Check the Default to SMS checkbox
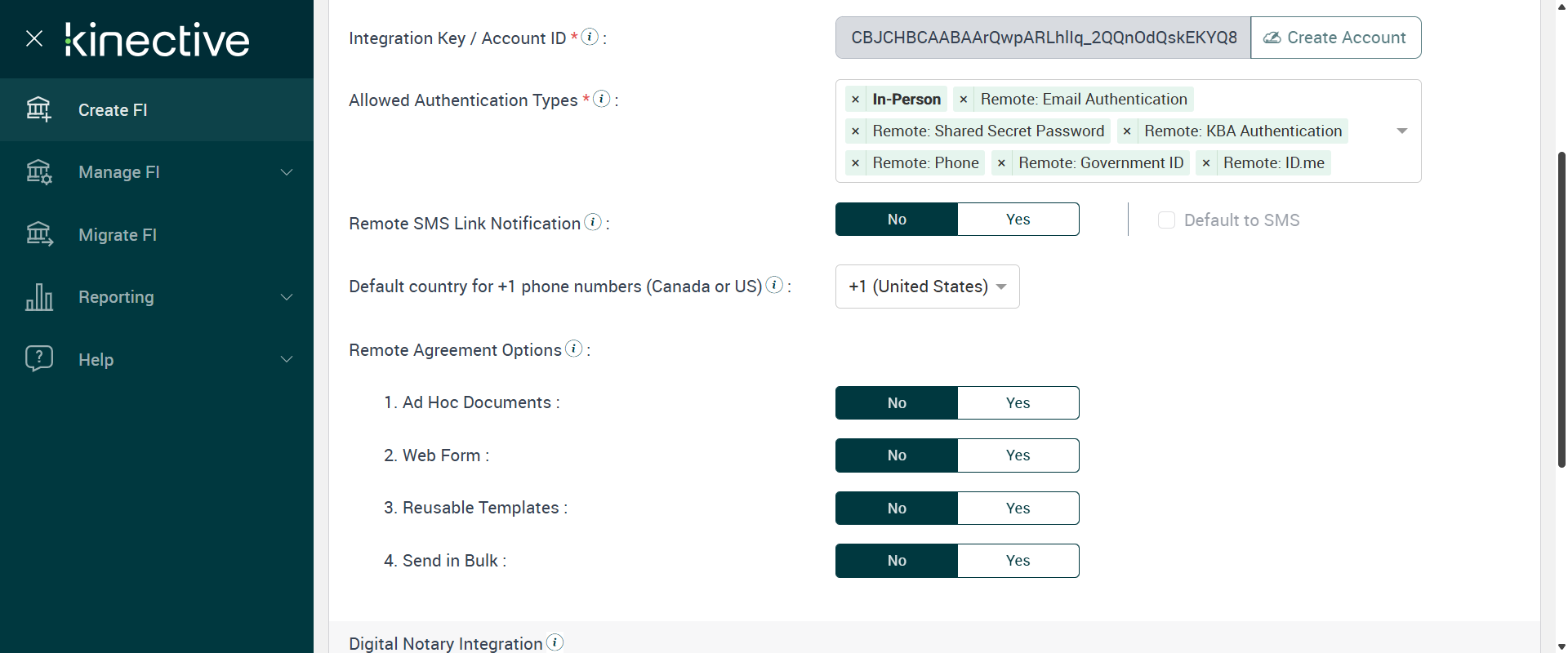The height and width of the screenshot is (653, 1568). (x=1166, y=220)
